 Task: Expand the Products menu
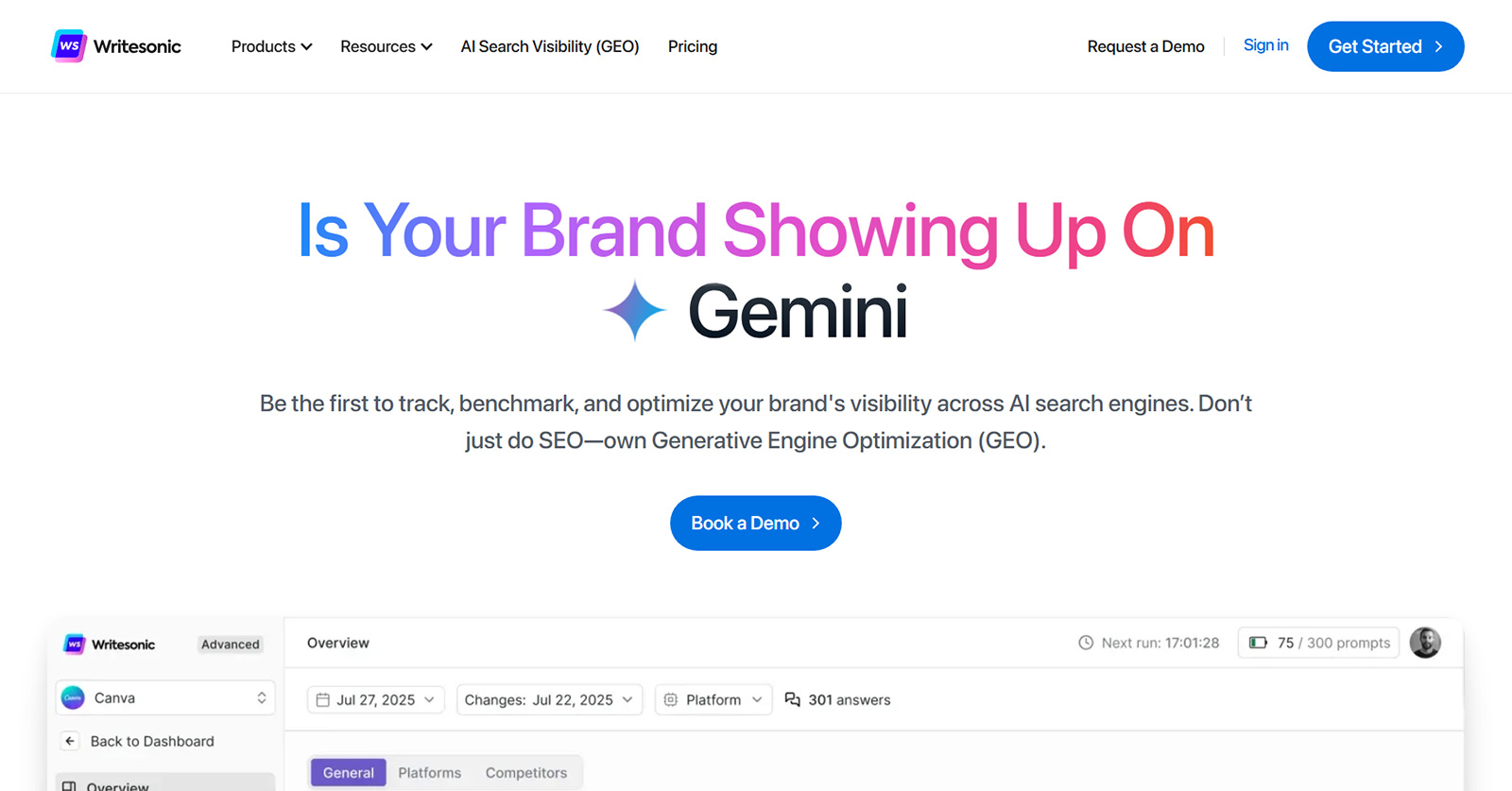(x=271, y=46)
